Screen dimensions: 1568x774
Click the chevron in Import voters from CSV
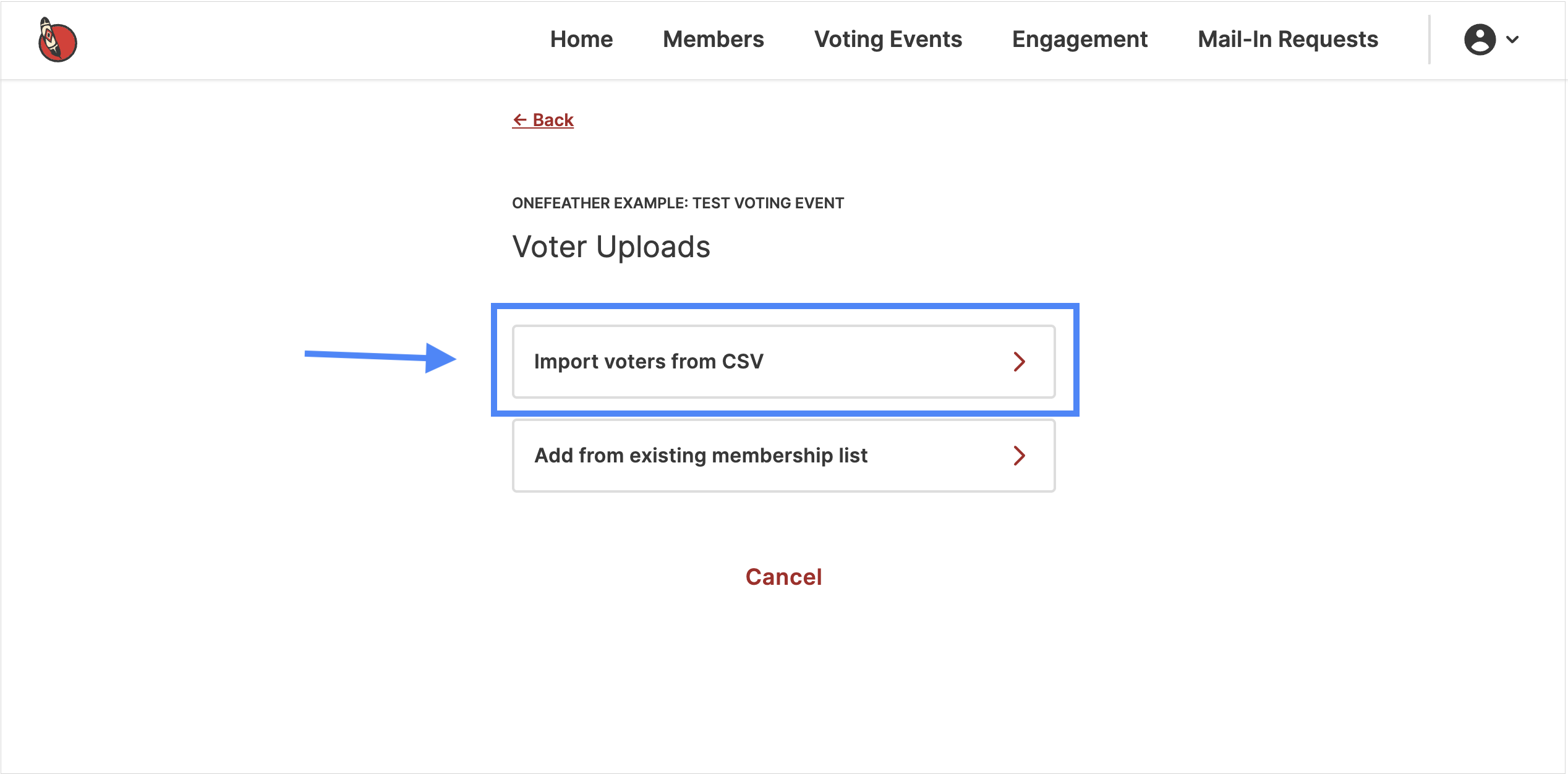tap(1020, 362)
